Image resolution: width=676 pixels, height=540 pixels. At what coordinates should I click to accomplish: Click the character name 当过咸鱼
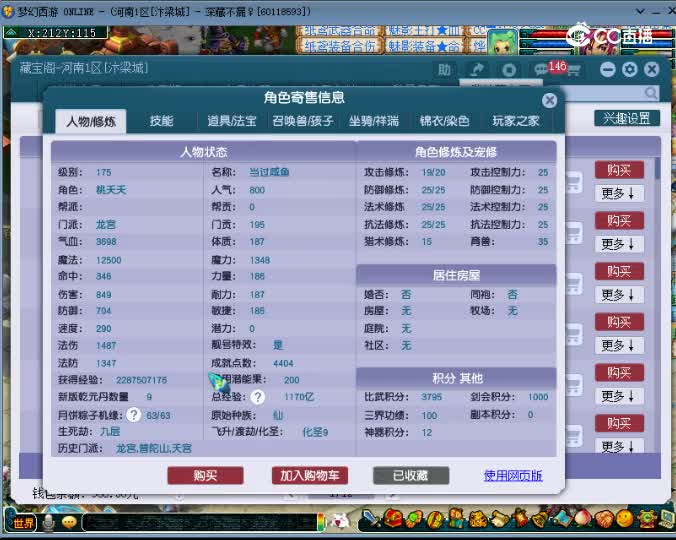(x=269, y=172)
